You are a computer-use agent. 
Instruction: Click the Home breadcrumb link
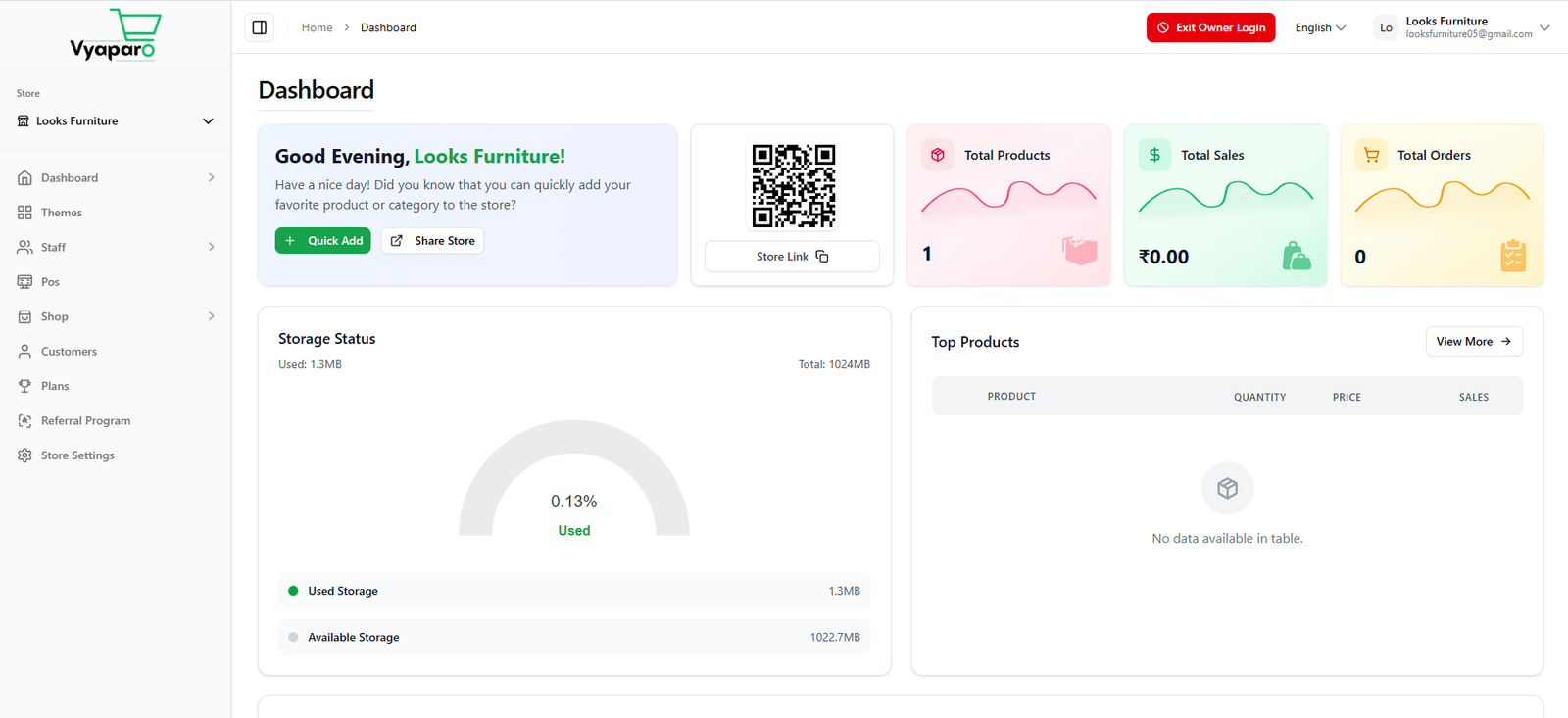tap(317, 27)
